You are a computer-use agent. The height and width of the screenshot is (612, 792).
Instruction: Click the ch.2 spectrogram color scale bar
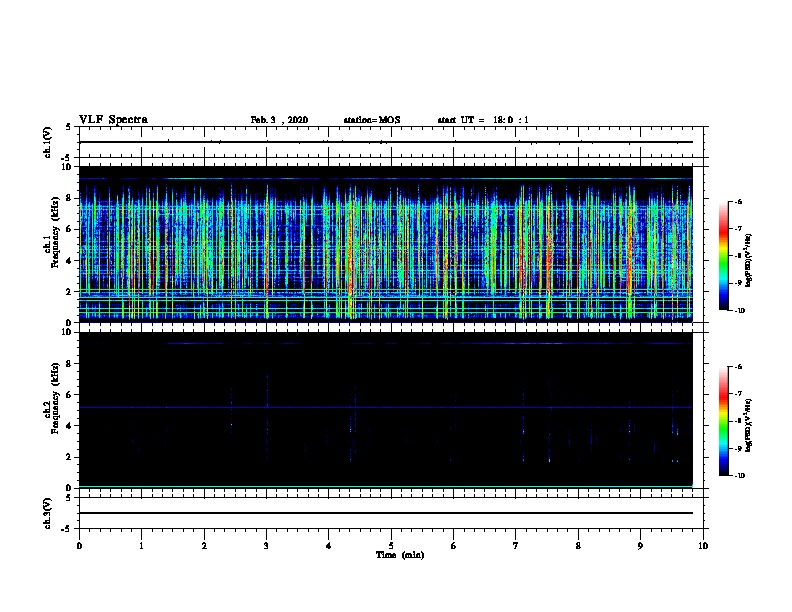coord(724,421)
